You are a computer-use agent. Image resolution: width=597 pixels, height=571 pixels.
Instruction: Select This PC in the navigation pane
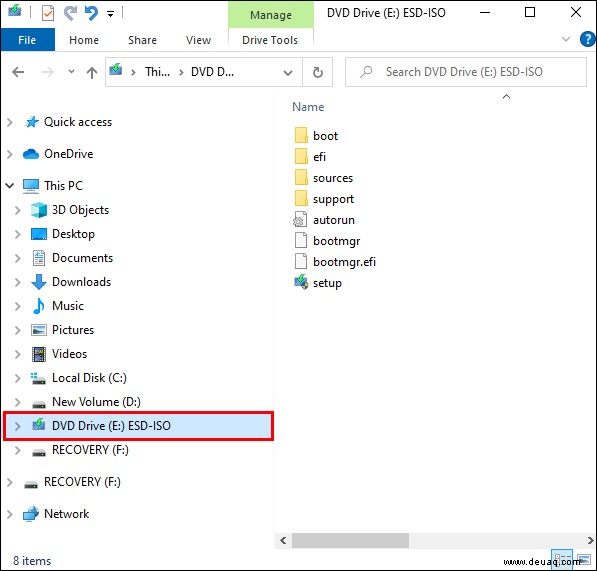coord(63,185)
